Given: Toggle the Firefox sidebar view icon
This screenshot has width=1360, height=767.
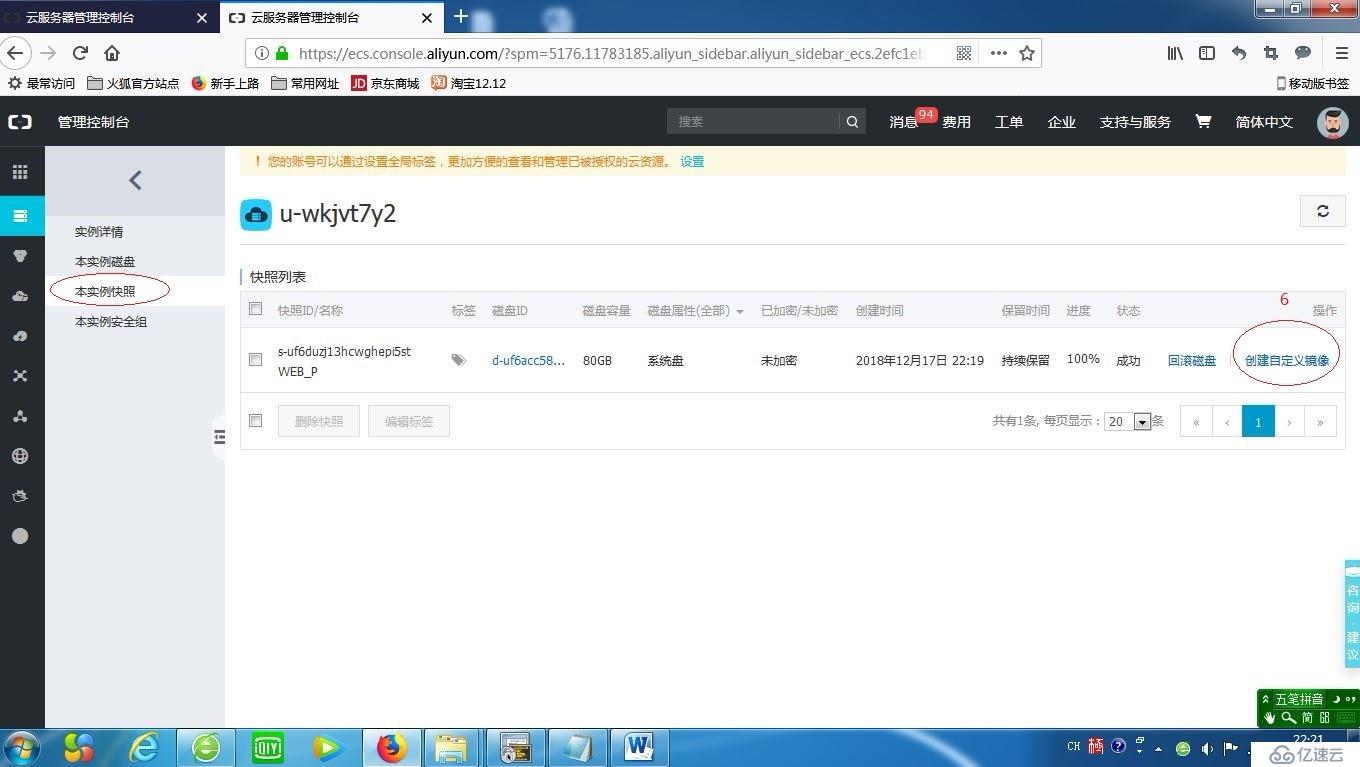Looking at the screenshot, I should tap(1207, 53).
